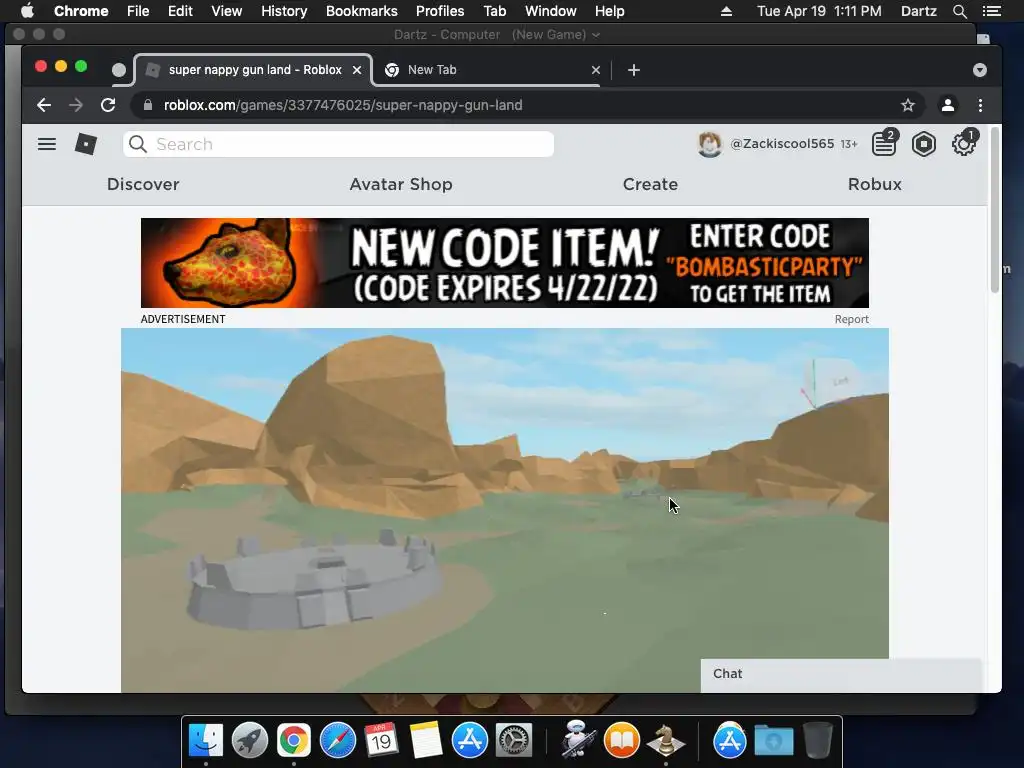Click the Zackiscool565 avatar picture
This screenshot has height=768, width=1024.
pos(710,144)
